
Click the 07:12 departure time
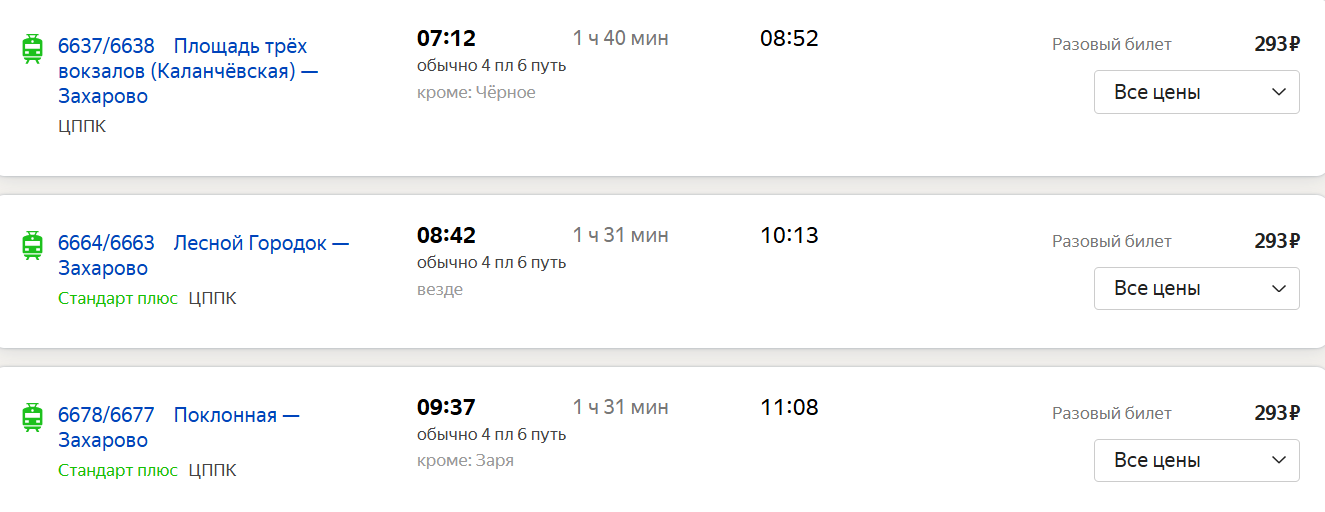446,39
